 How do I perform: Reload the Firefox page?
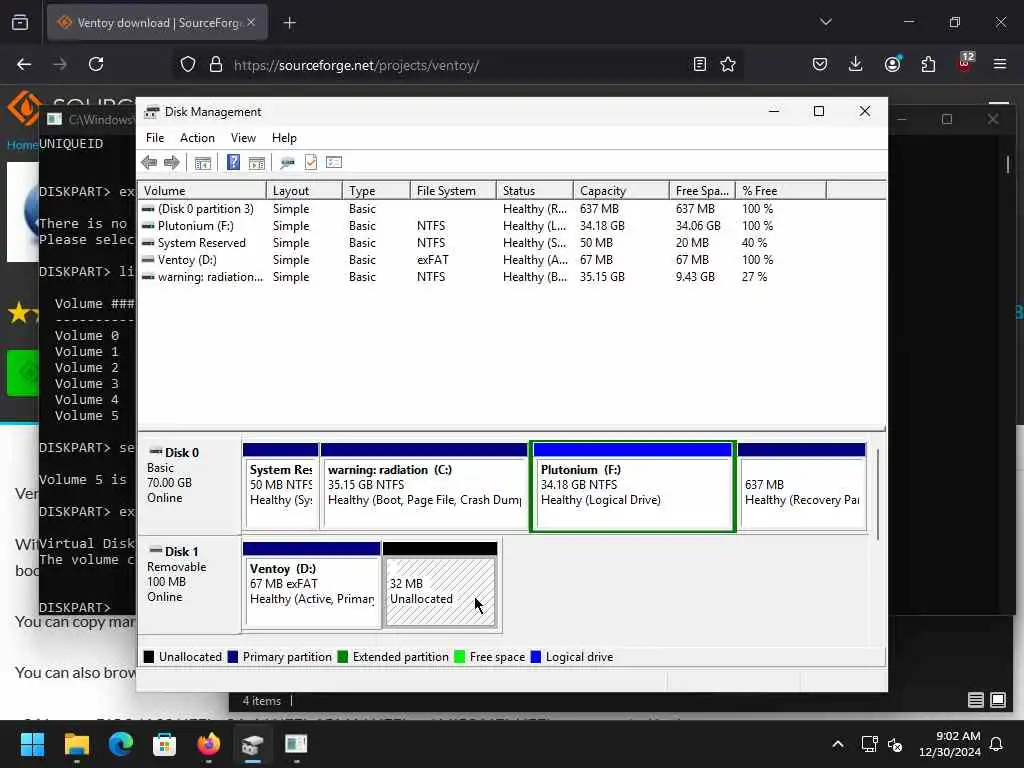[x=96, y=65]
